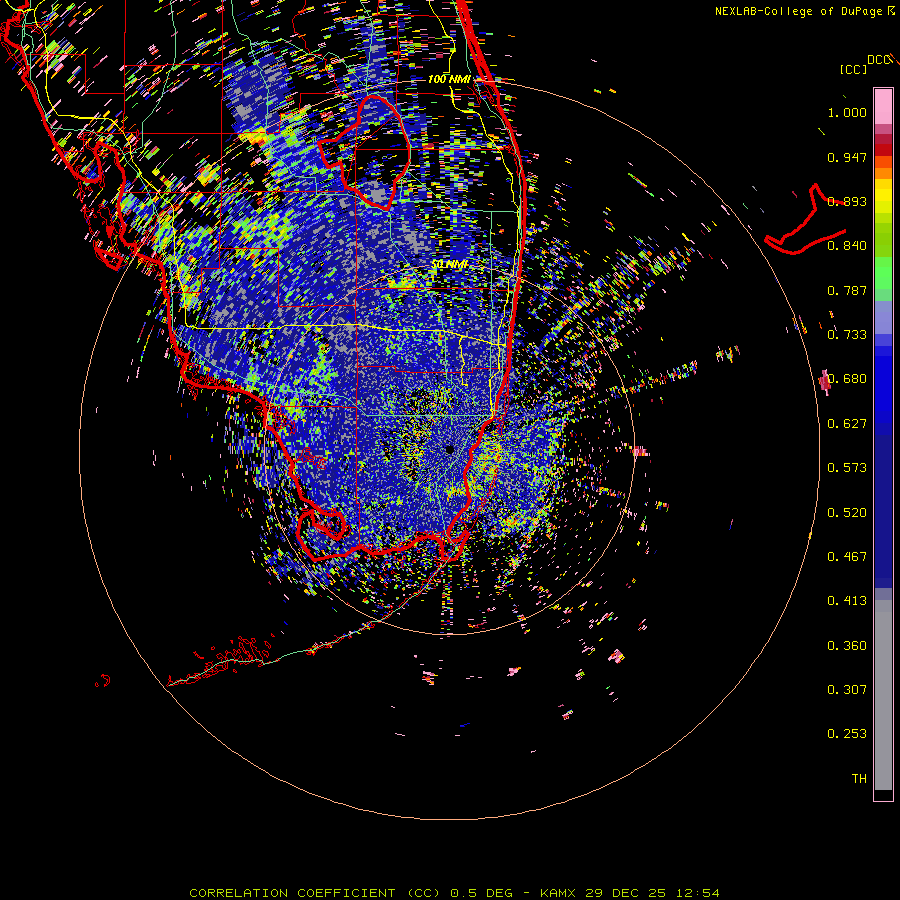Pick the gray lower segment of the color bar

[883, 695]
